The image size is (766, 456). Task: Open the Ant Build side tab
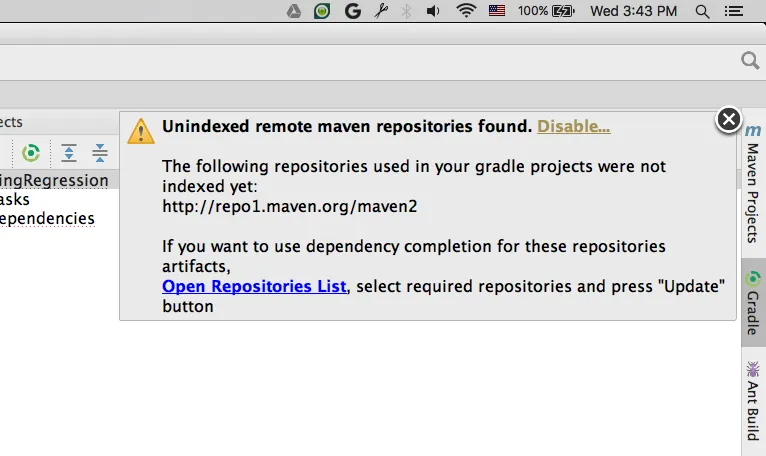[x=753, y=401]
